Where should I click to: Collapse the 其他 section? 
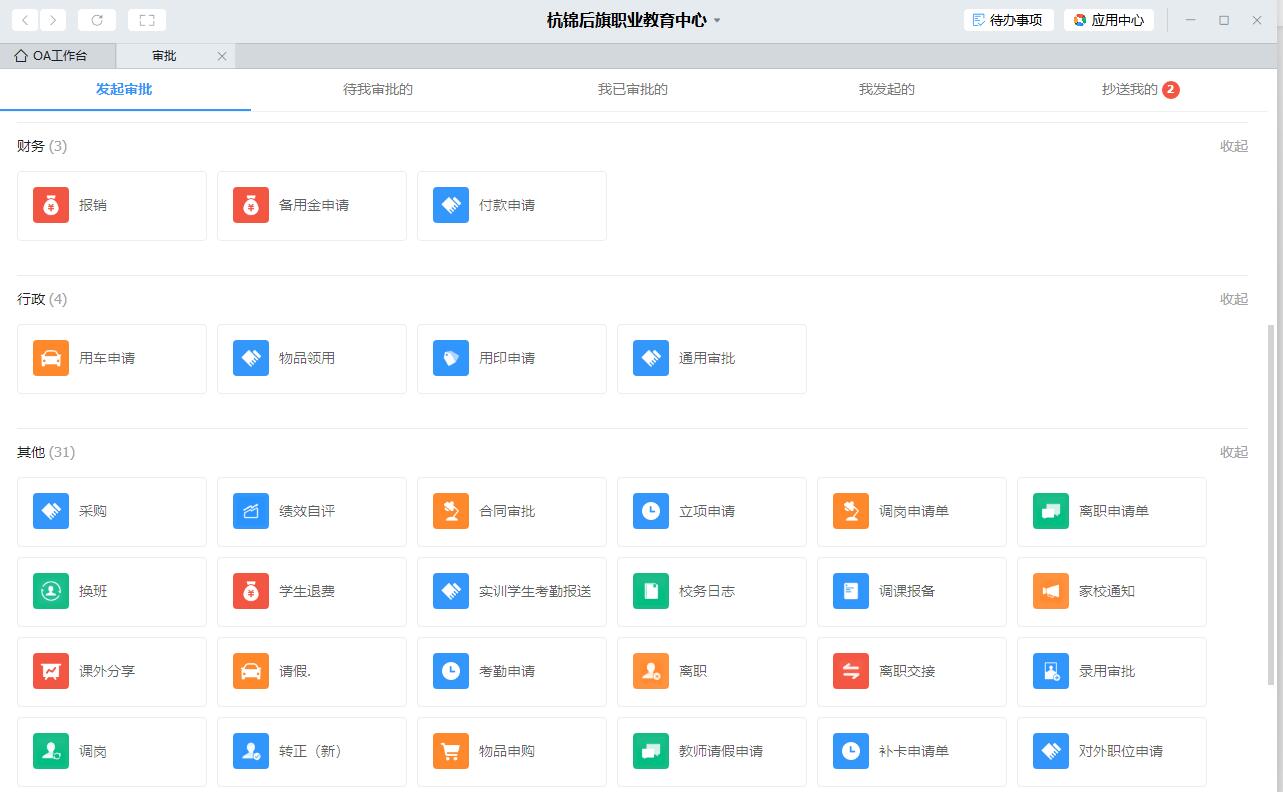(1233, 452)
